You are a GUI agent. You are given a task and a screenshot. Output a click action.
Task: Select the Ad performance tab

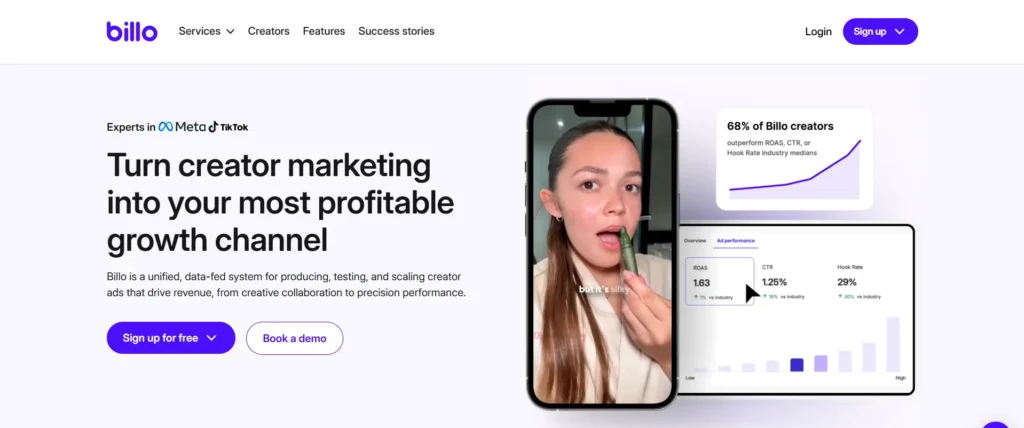point(735,240)
